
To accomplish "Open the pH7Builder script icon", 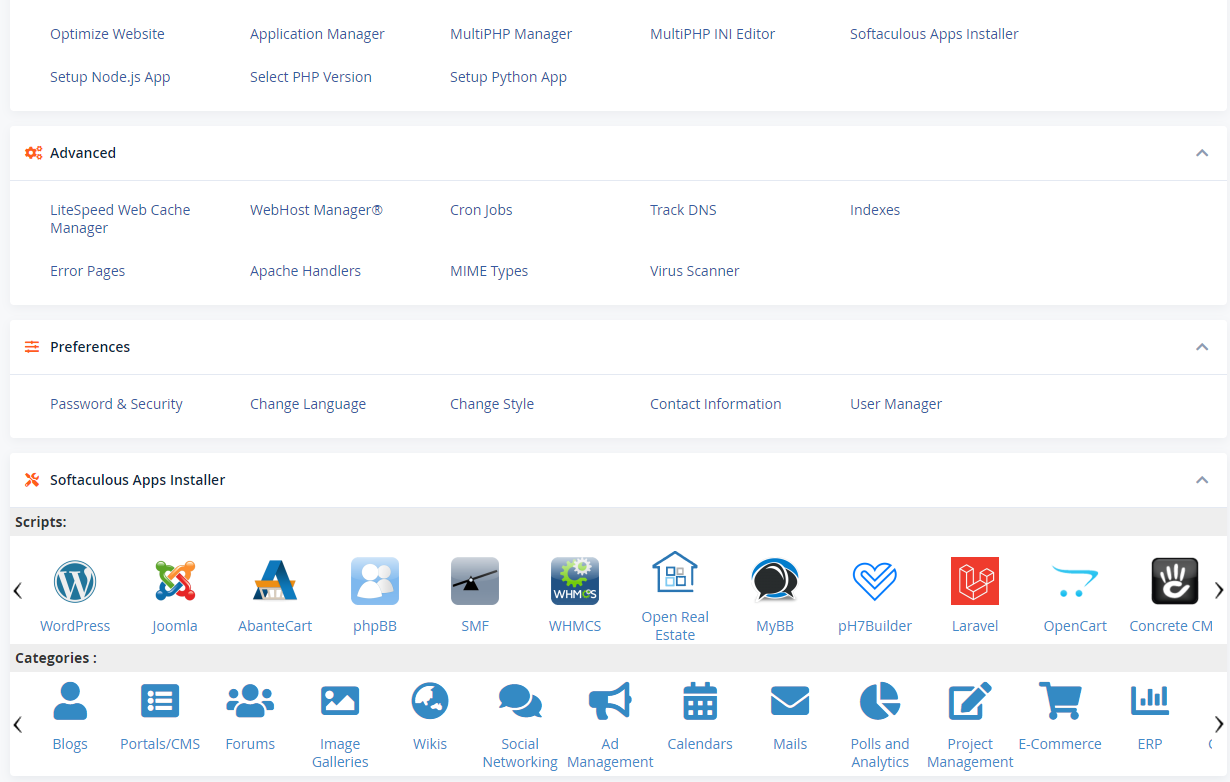I will click(x=875, y=581).
